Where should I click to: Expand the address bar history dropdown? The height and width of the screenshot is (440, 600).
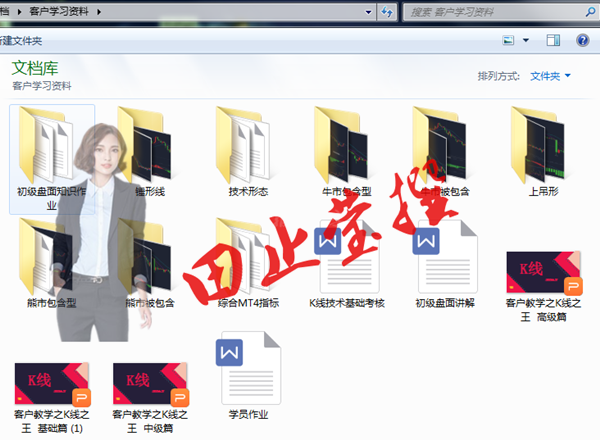(365, 12)
